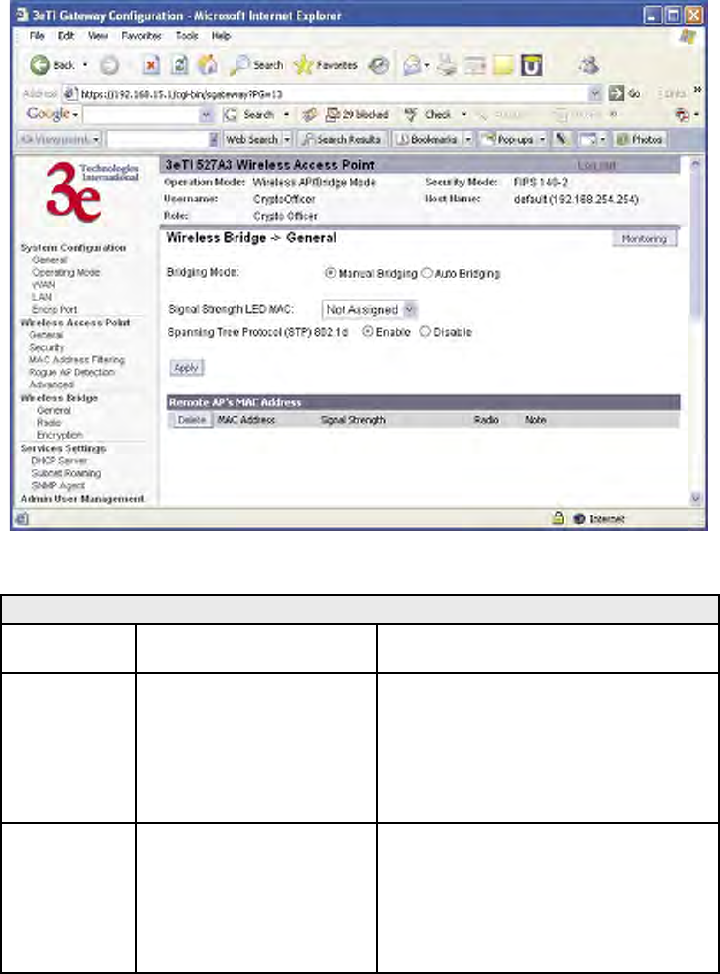Click the Google toolbar Search button
720x974 pixels.
(249, 115)
